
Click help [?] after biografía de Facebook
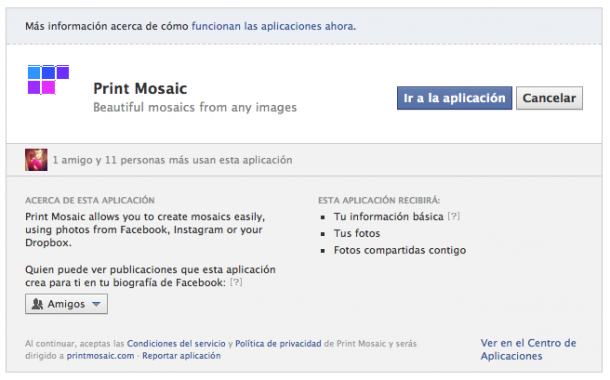pyautogui.click(x=236, y=282)
